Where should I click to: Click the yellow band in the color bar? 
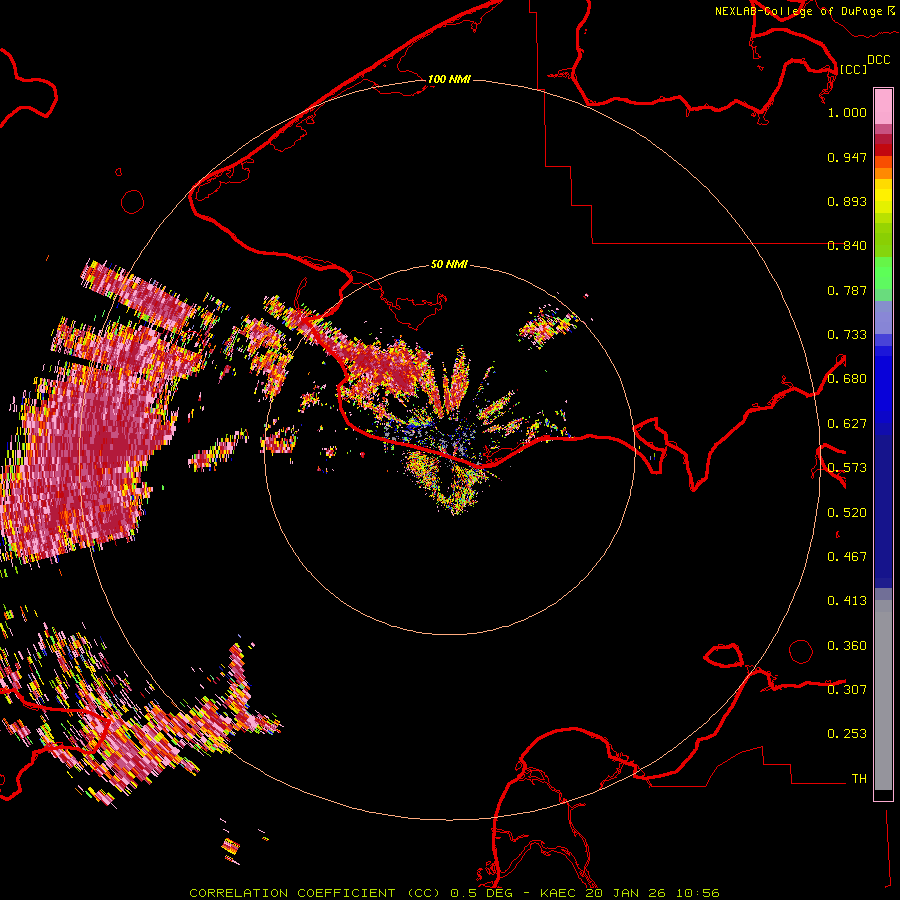pos(883,198)
